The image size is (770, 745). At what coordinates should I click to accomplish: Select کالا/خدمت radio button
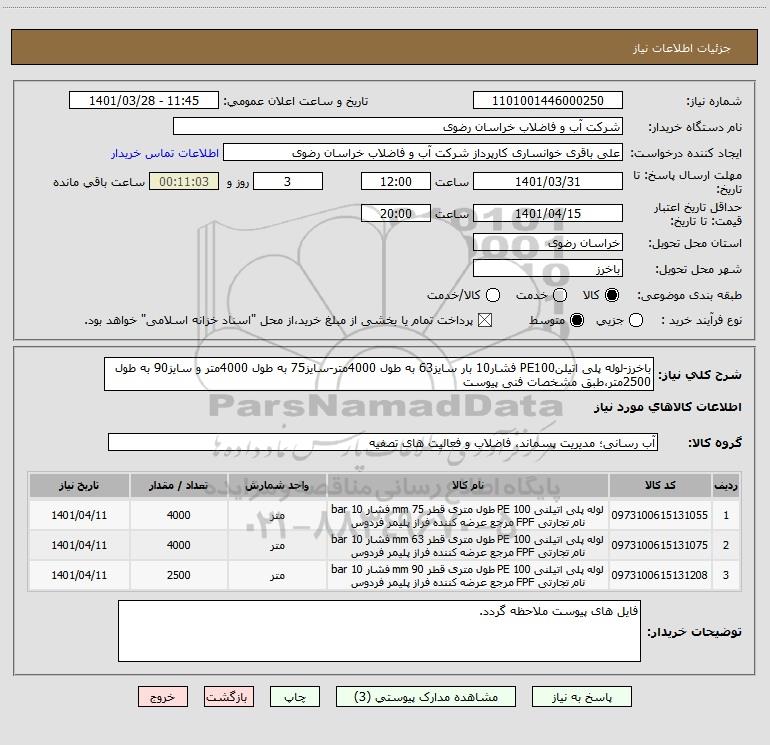click(x=493, y=295)
